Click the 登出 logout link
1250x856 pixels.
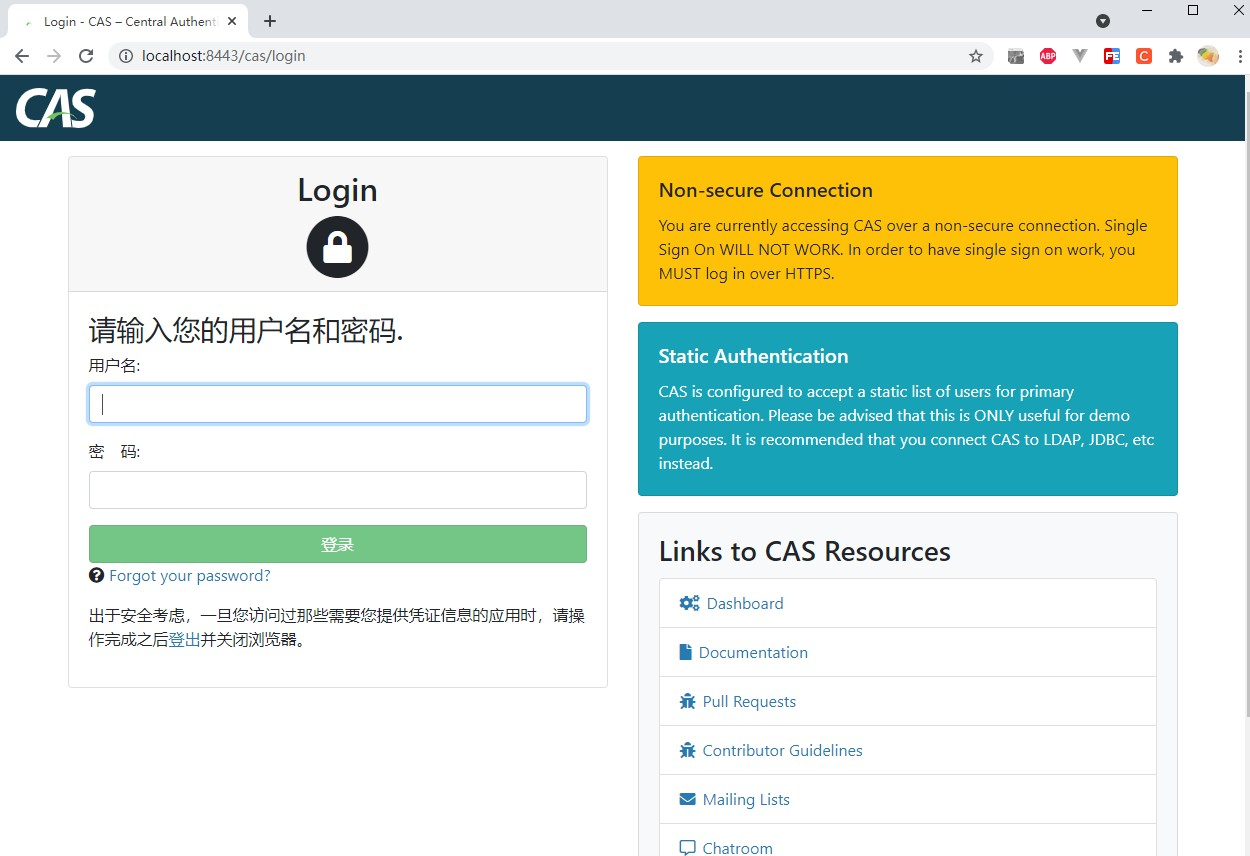pyautogui.click(x=184, y=640)
